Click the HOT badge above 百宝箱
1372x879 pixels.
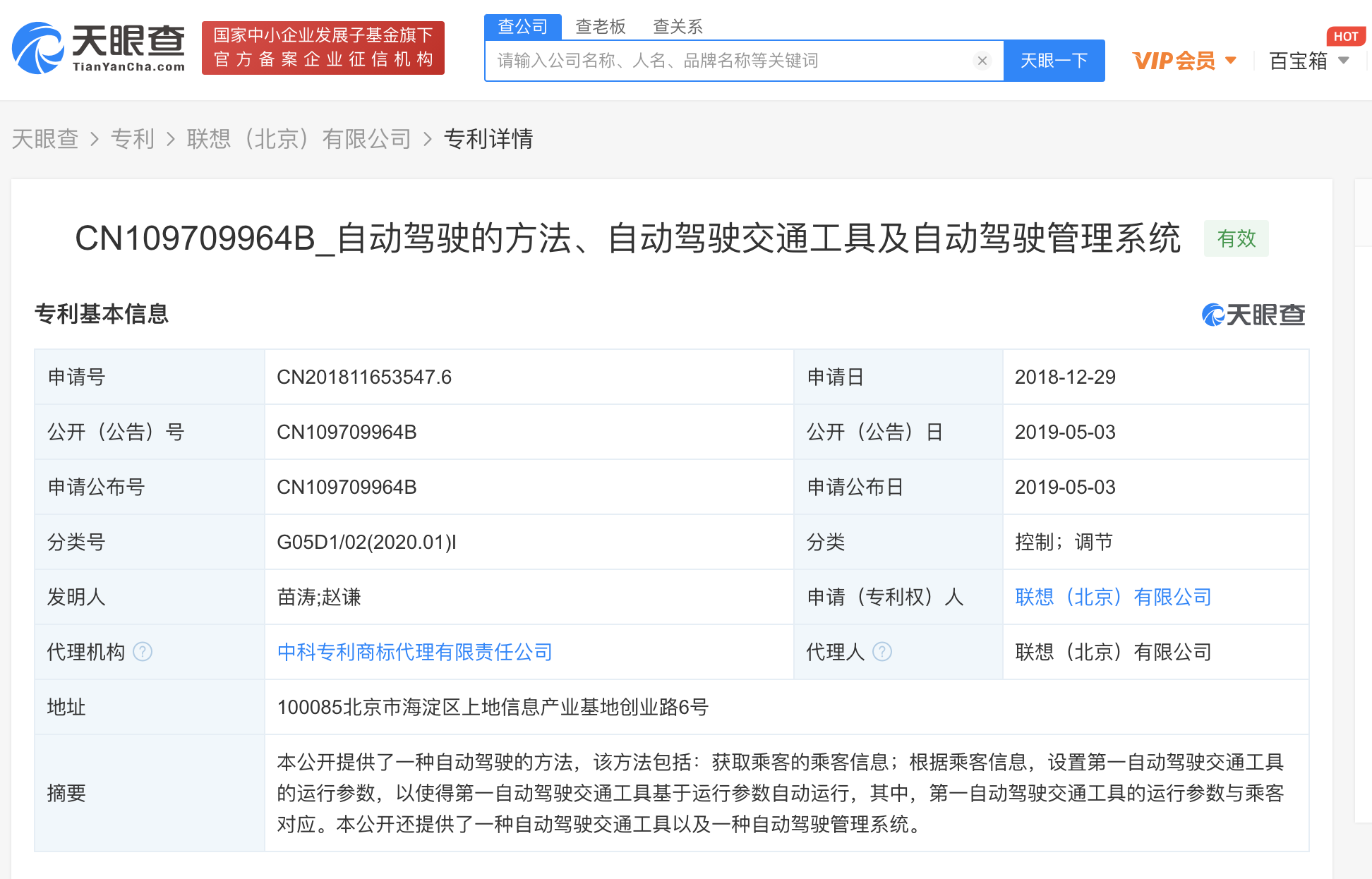tap(1345, 36)
